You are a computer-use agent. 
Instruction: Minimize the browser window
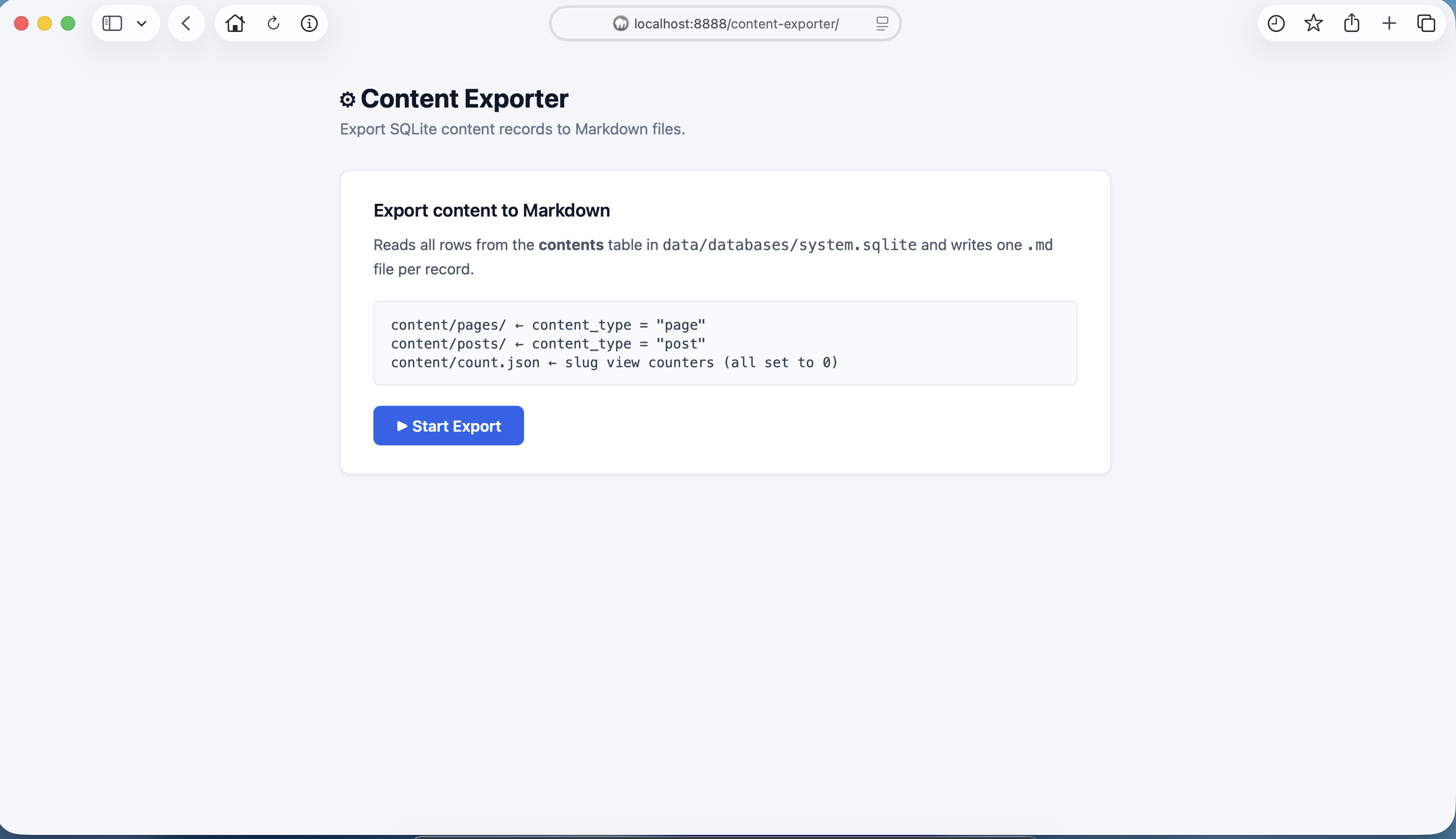44,23
